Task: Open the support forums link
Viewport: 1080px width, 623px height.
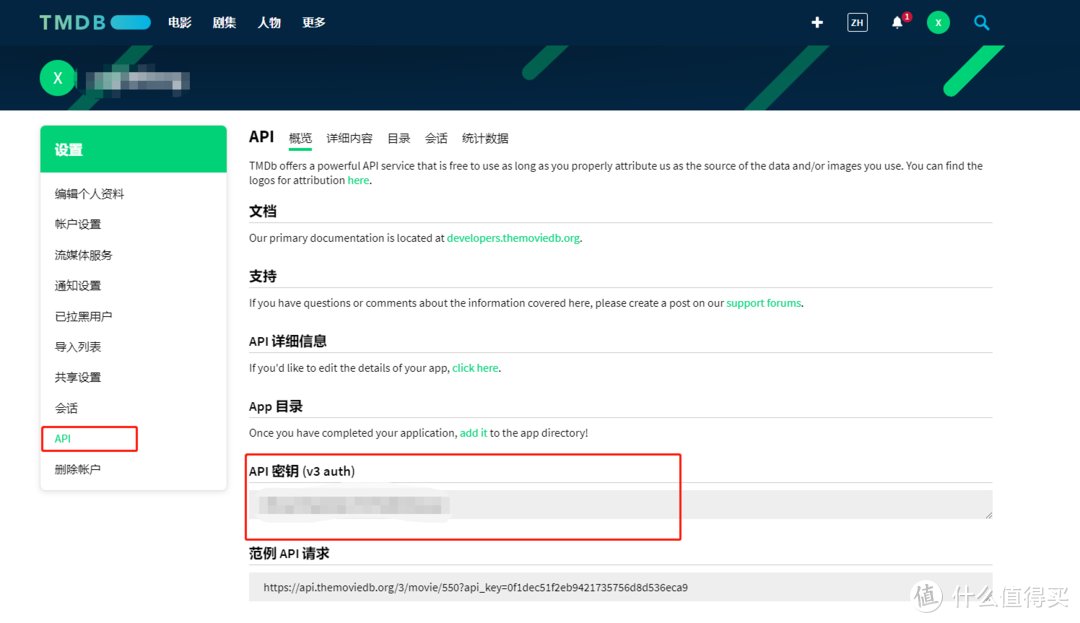Action: (764, 303)
